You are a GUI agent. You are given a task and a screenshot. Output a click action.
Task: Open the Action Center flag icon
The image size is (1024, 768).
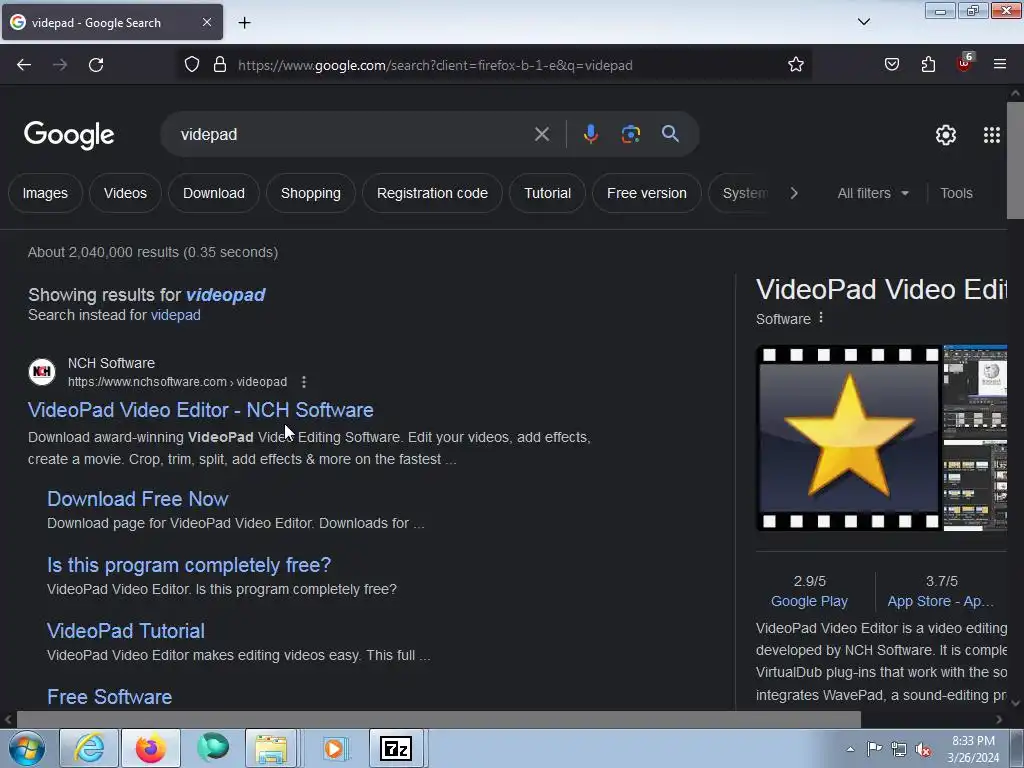(x=874, y=750)
